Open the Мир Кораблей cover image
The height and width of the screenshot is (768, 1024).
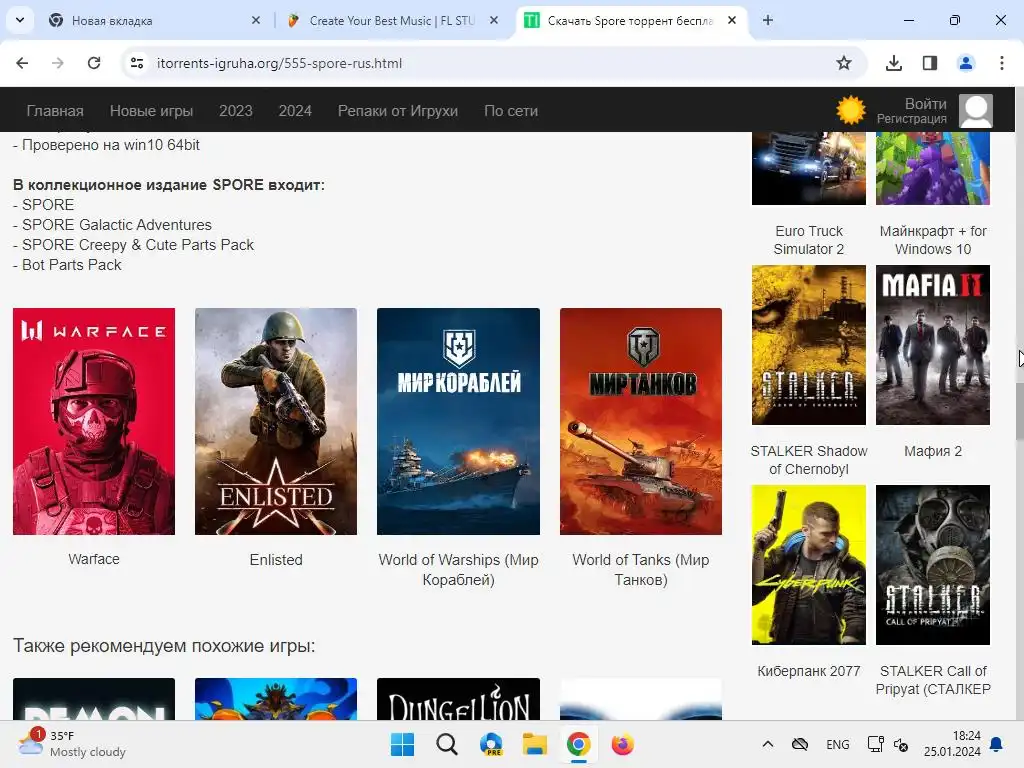click(458, 421)
